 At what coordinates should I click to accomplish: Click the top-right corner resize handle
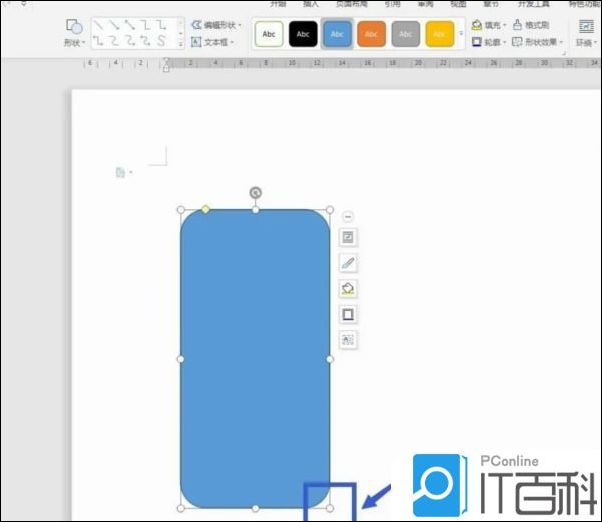click(x=330, y=210)
